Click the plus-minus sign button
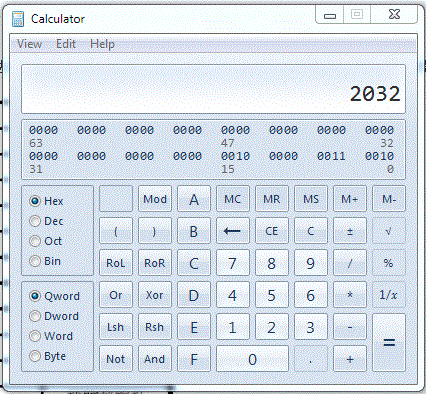 [x=350, y=231]
